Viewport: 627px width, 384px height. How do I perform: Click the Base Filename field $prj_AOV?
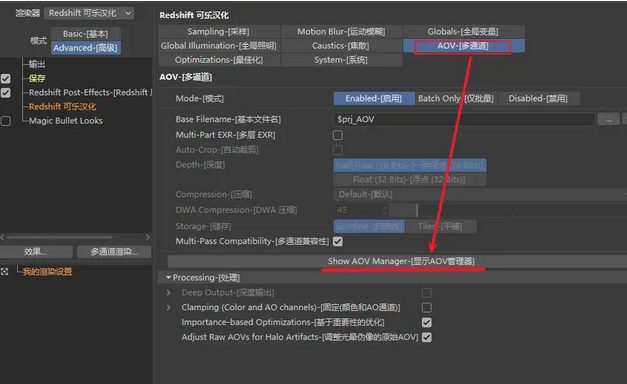click(464, 119)
